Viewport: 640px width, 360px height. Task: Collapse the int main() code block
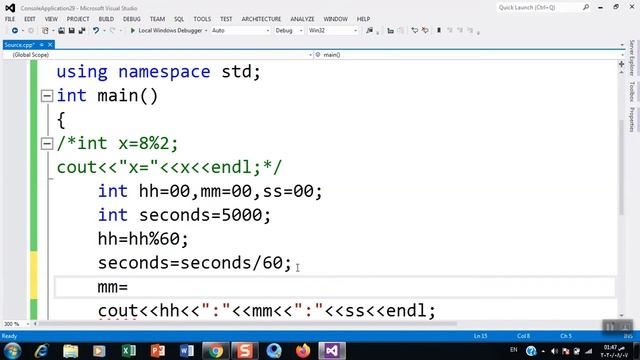click(x=47, y=96)
